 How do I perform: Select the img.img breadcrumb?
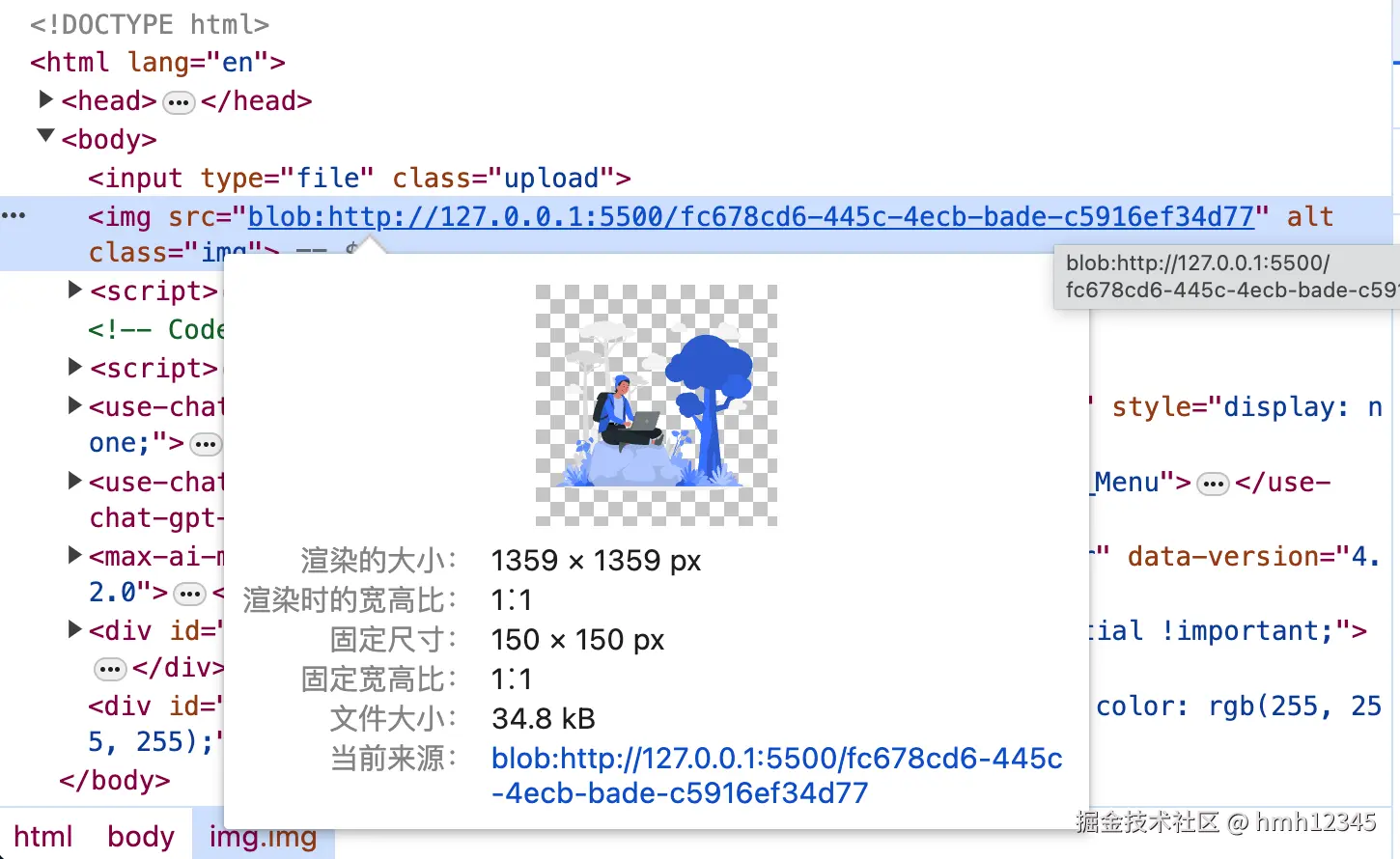pos(263,836)
